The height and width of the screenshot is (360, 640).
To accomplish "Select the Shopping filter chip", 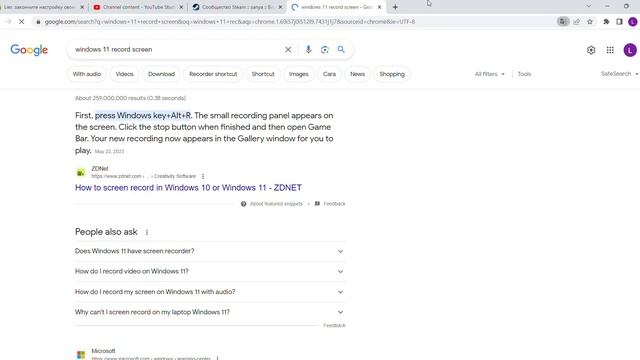I will (392, 74).
